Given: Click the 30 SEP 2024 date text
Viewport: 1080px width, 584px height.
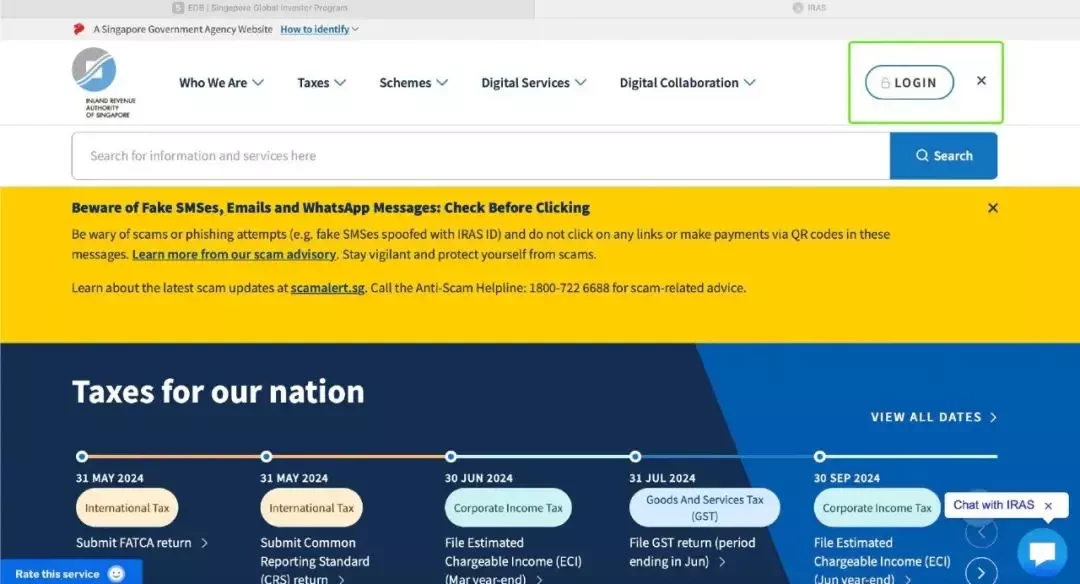Looking at the screenshot, I should point(847,478).
